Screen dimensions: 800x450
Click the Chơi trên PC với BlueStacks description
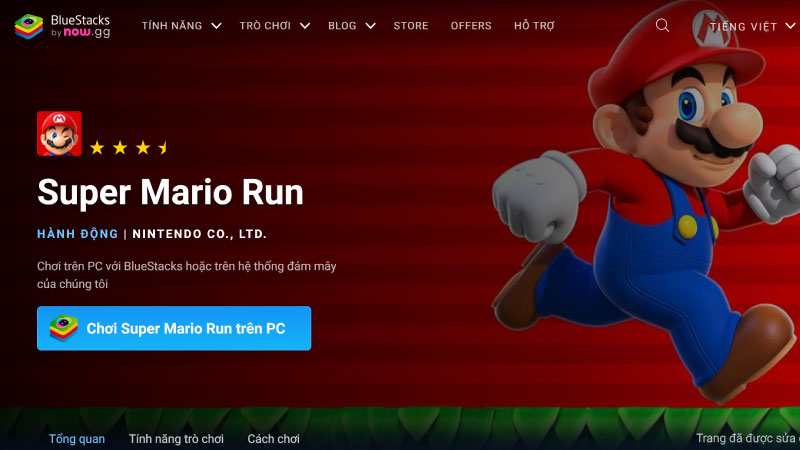point(187,275)
